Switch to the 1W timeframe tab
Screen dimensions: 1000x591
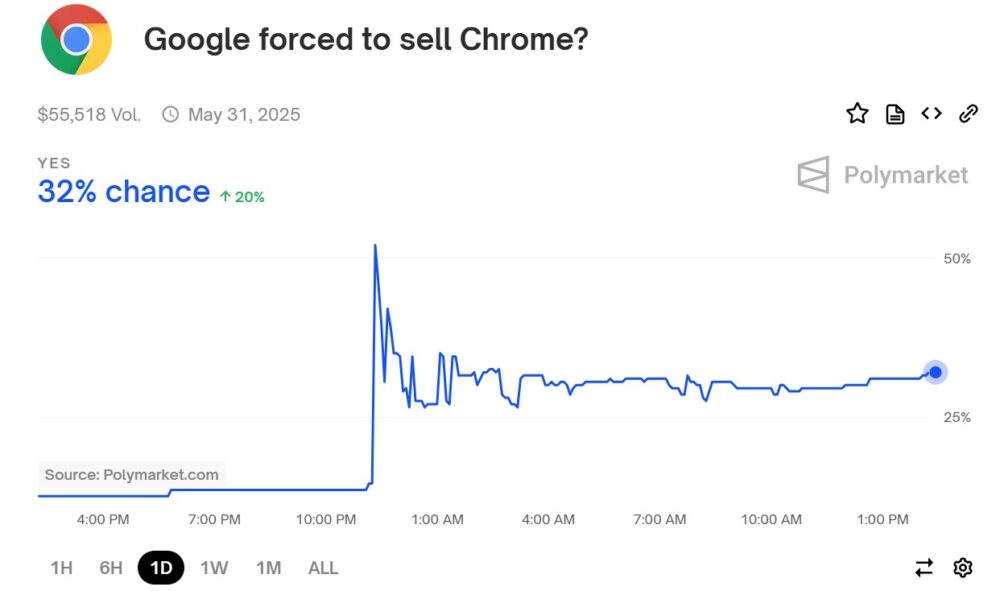(214, 567)
